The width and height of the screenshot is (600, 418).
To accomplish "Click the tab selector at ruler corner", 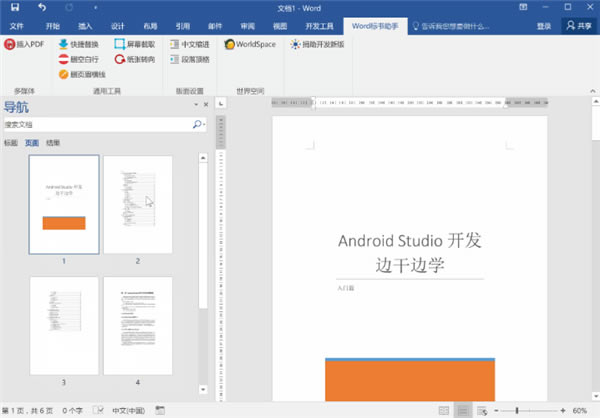I will [x=221, y=103].
